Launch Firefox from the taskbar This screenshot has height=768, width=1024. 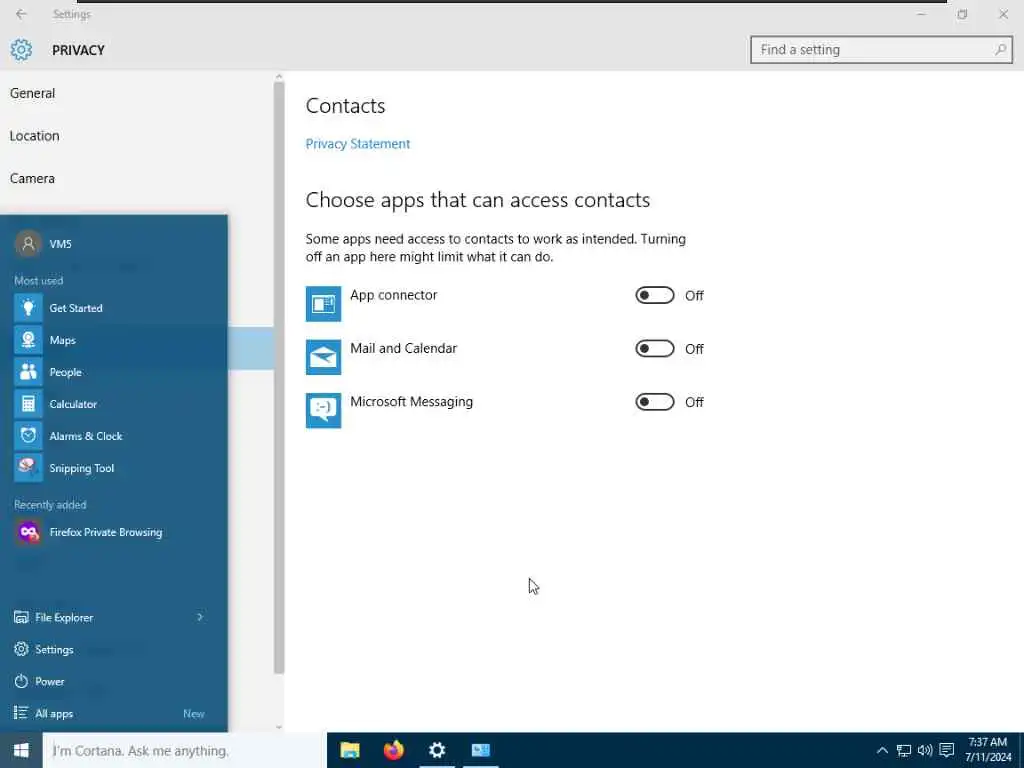[x=394, y=750]
